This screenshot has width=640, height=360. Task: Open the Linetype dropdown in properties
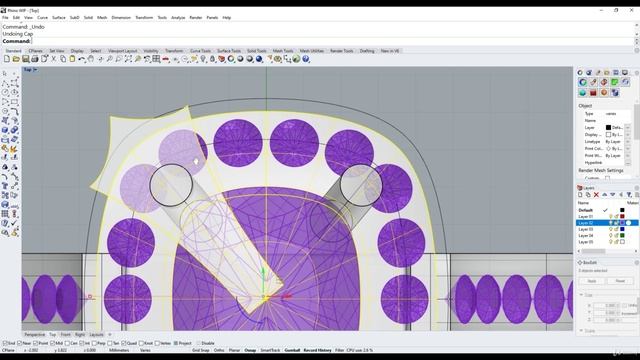coord(628,142)
